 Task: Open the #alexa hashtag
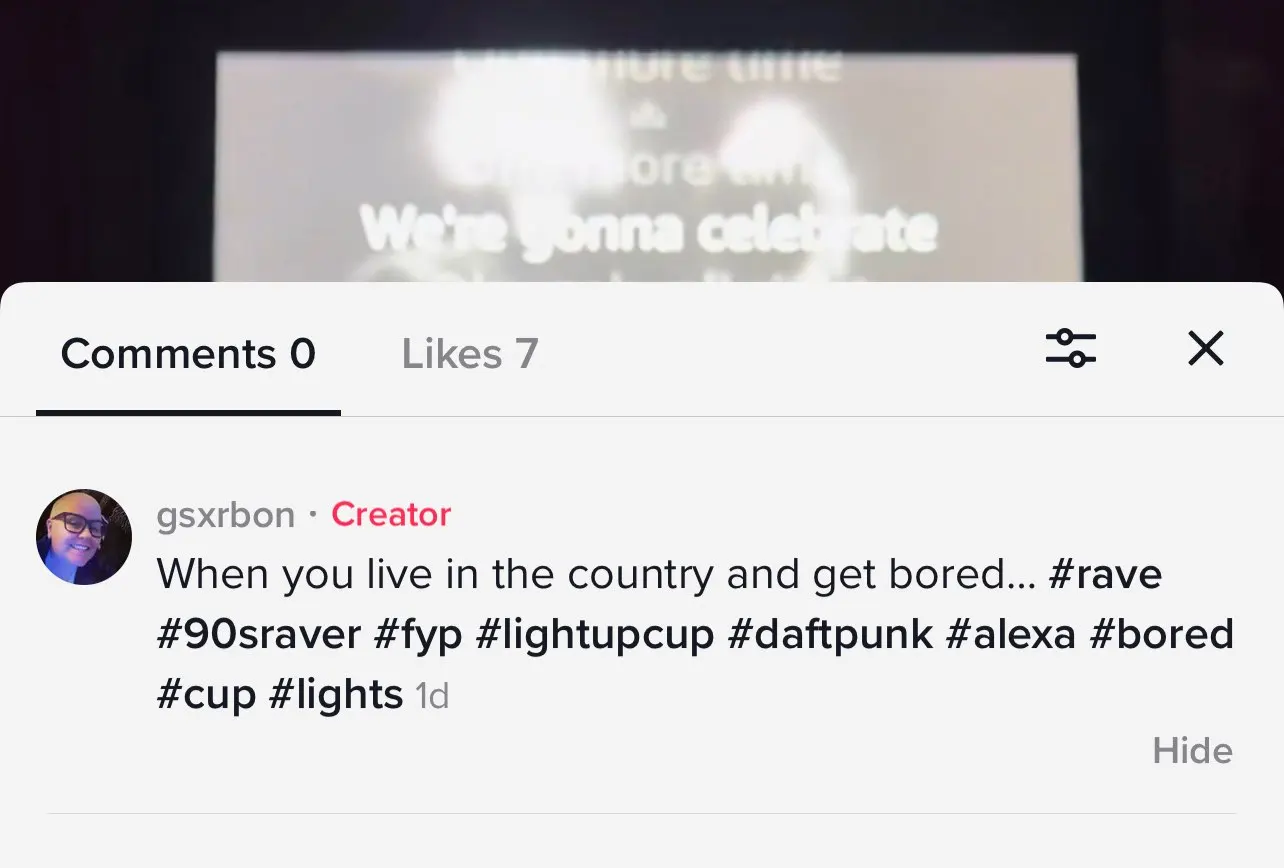pos(1010,635)
